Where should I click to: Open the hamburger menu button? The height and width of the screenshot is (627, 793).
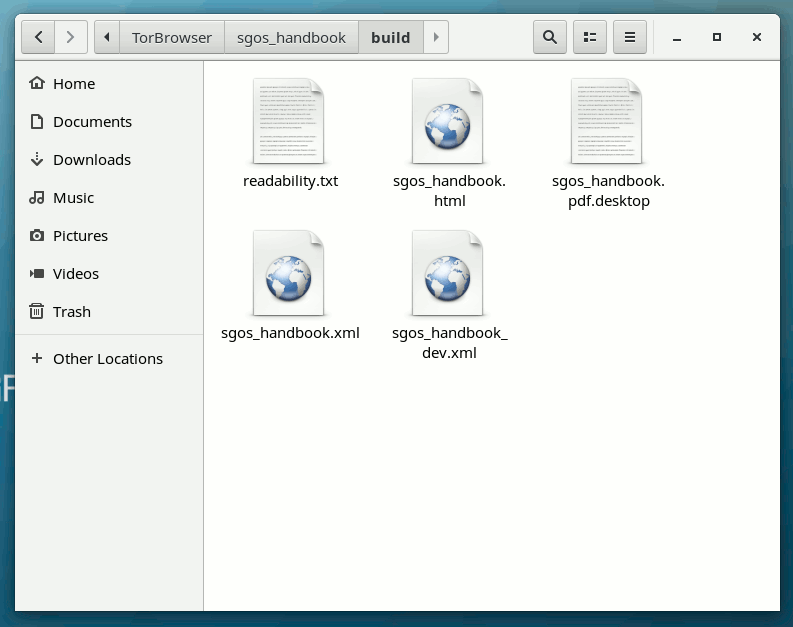pyautogui.click(x=629, y=38)
